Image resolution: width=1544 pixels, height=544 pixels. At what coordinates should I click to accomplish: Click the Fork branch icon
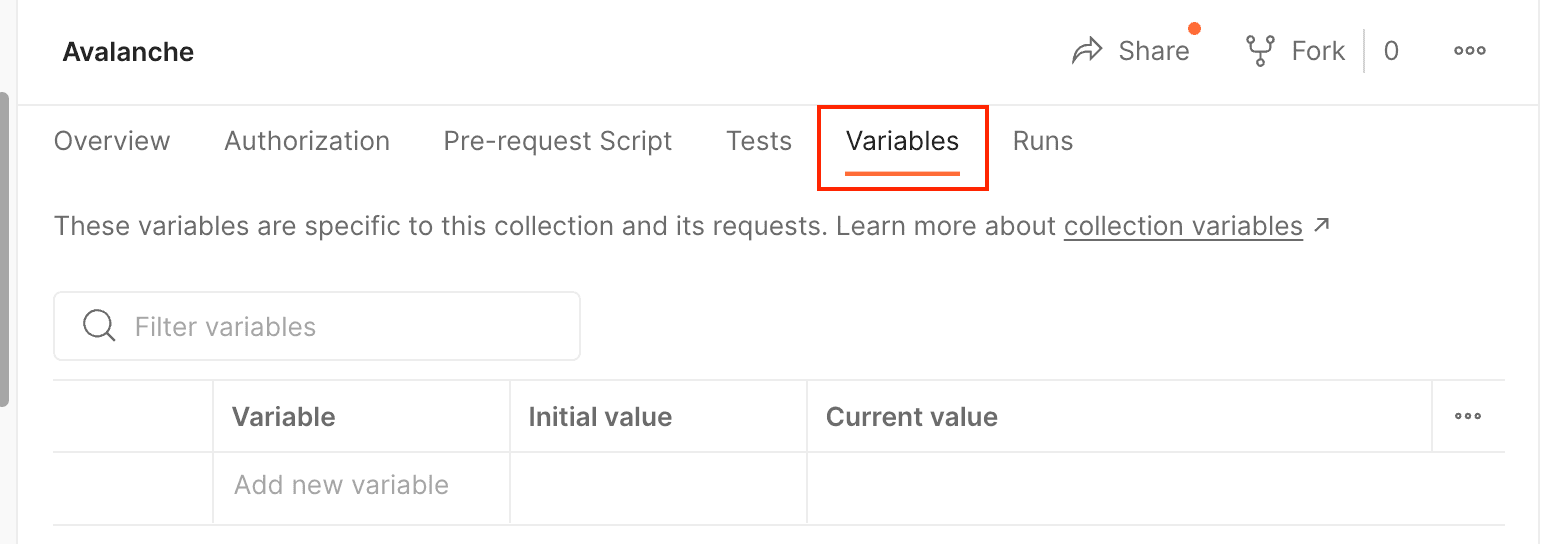pos(1260,51)
